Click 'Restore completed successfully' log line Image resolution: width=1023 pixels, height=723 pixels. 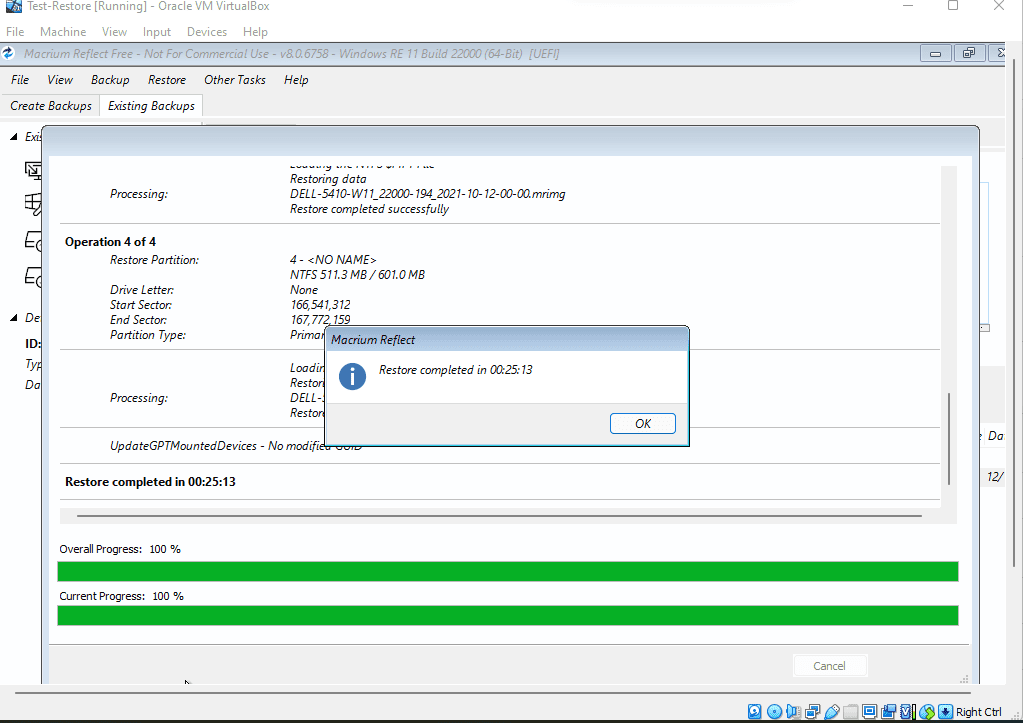[369, 209]
